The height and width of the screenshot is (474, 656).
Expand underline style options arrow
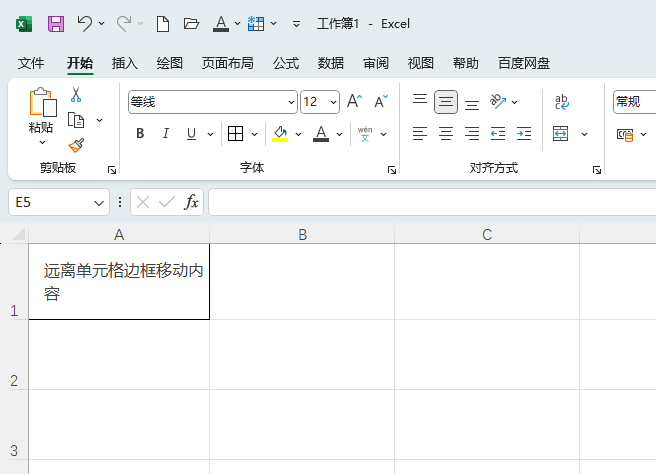point(210,134)
